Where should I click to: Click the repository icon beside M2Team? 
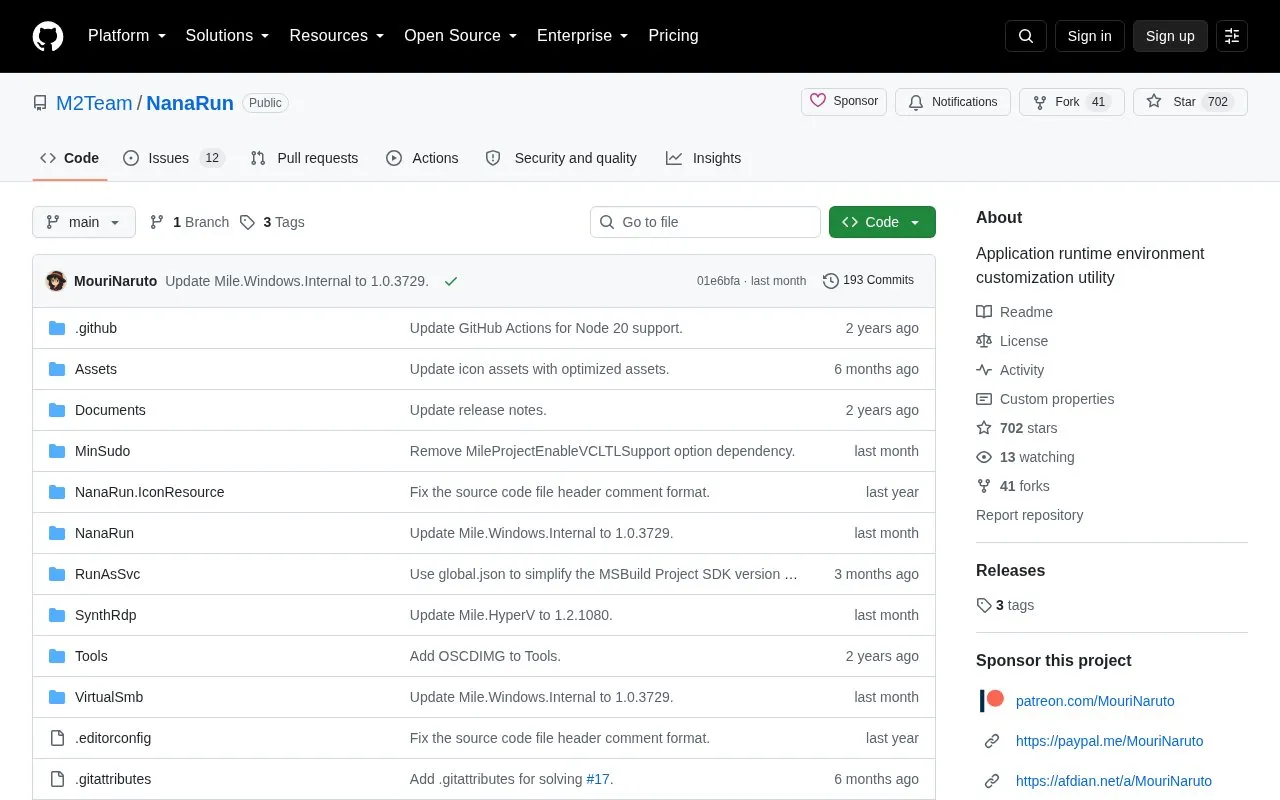click(40, 103)
